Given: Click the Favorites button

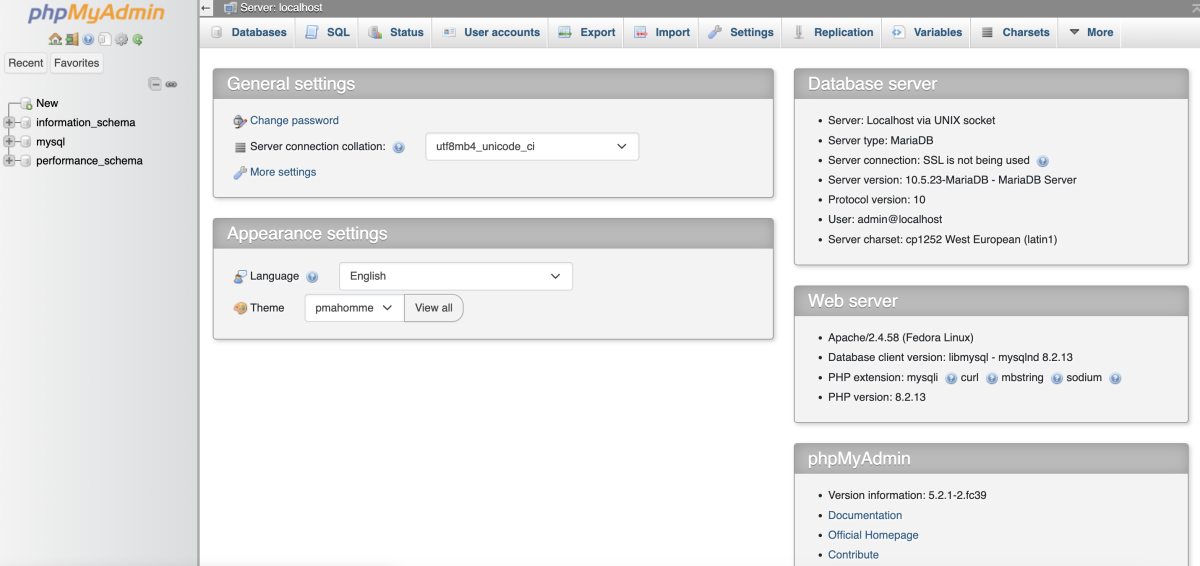Looking at the screenshot, I should pyautogui.click(x=77, y=63).
